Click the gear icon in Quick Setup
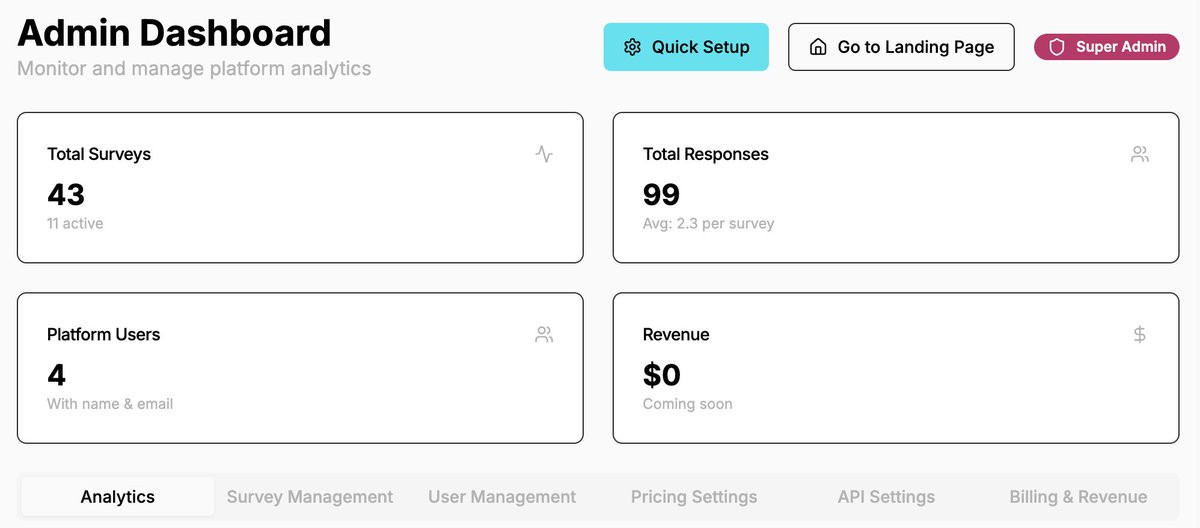This screenshot has width=1200, height=528. coord(632,47)
